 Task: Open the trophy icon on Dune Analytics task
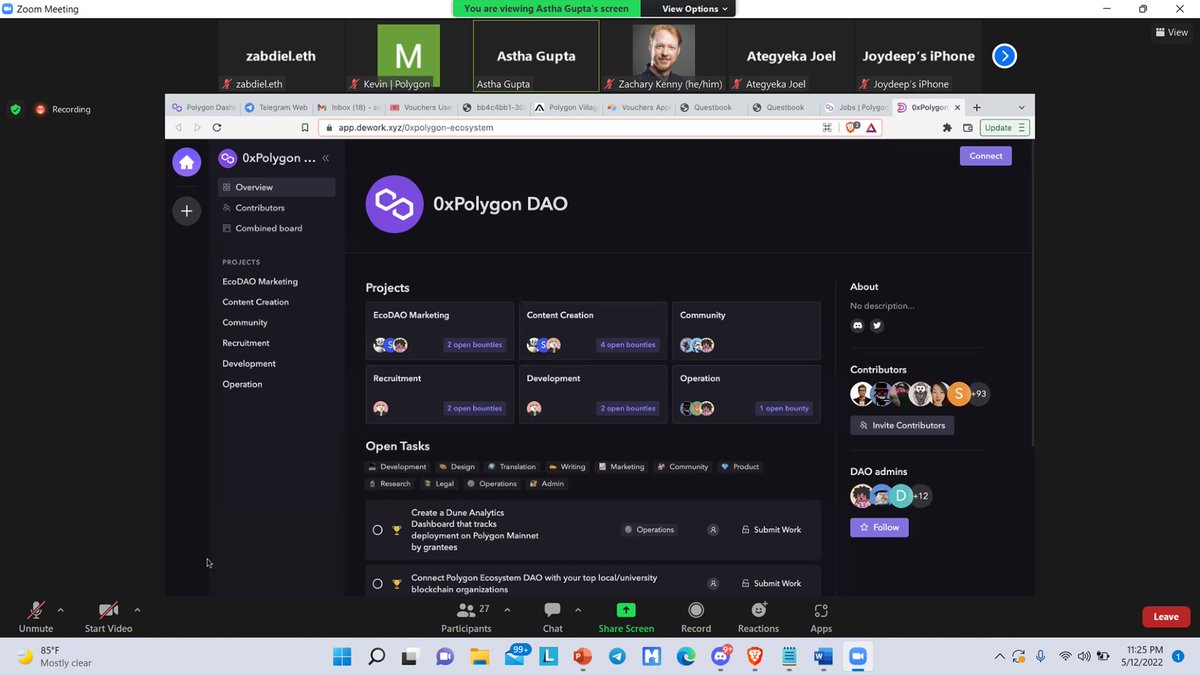pos(397,530)
